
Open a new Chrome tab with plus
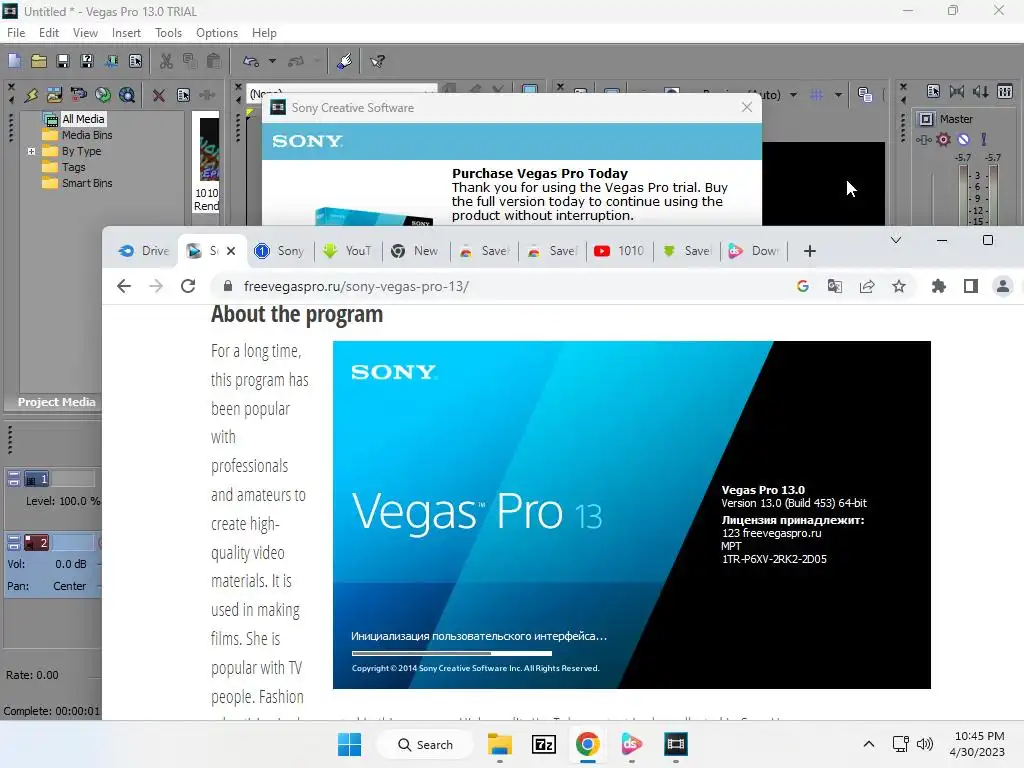coord(810,251)
